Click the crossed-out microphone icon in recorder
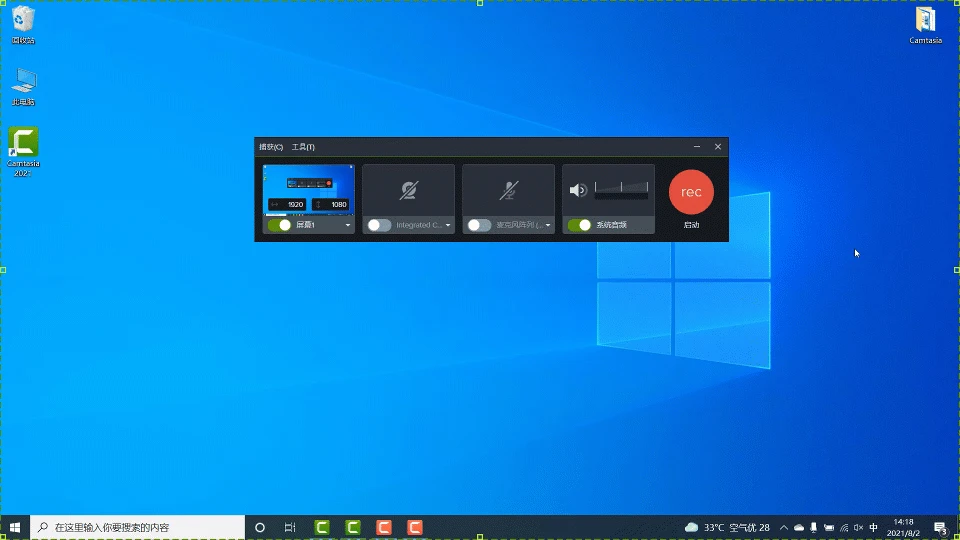960x540 pixels. coord(509,190)
